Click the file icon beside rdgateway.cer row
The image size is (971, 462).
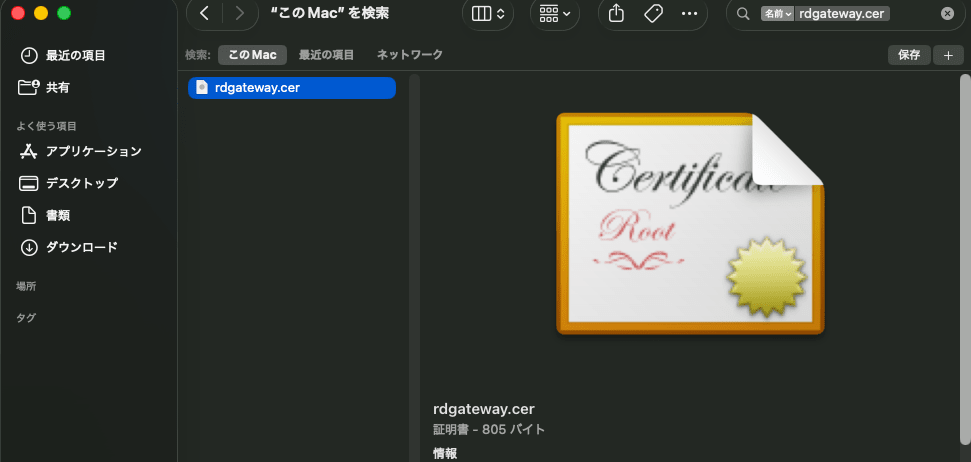[x=201, y=88]
